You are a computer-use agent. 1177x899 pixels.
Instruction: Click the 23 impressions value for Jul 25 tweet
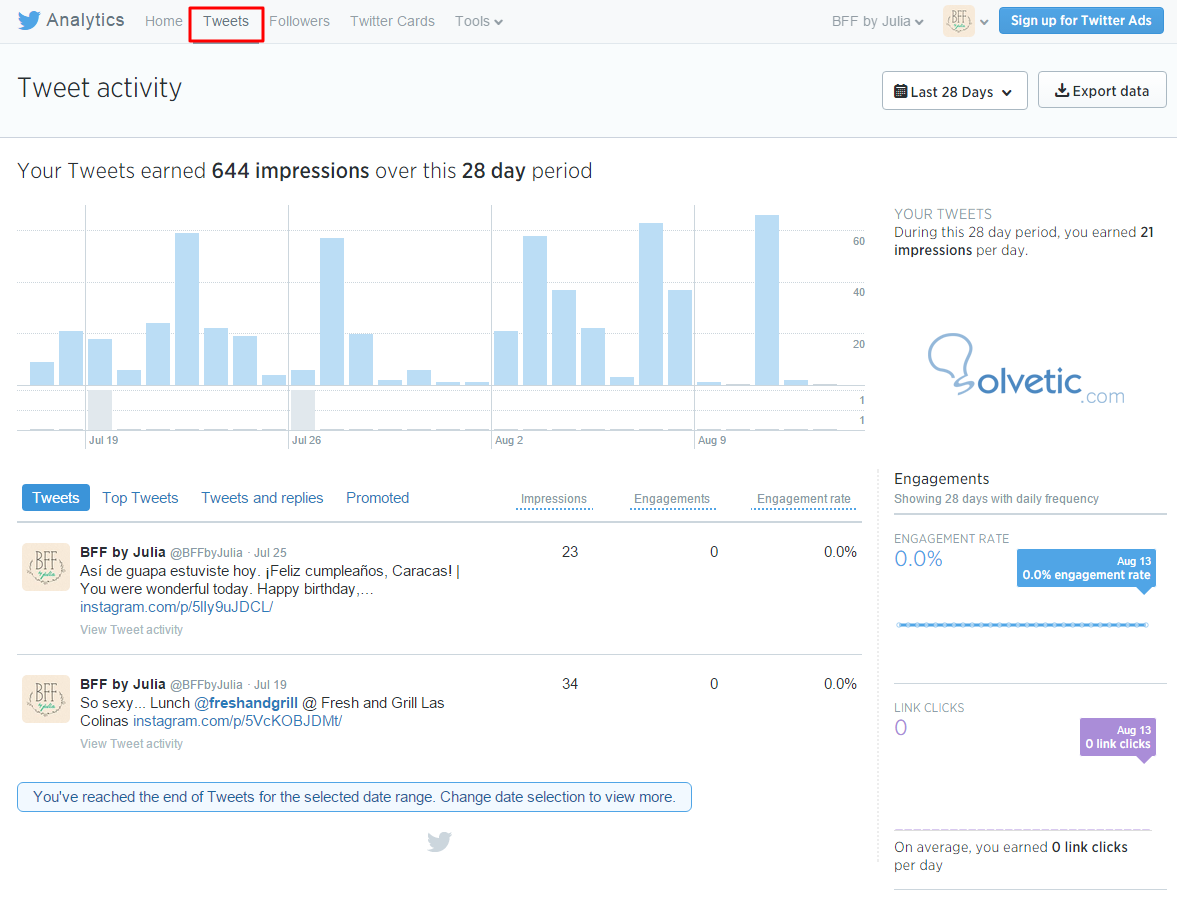pos(570,552)
